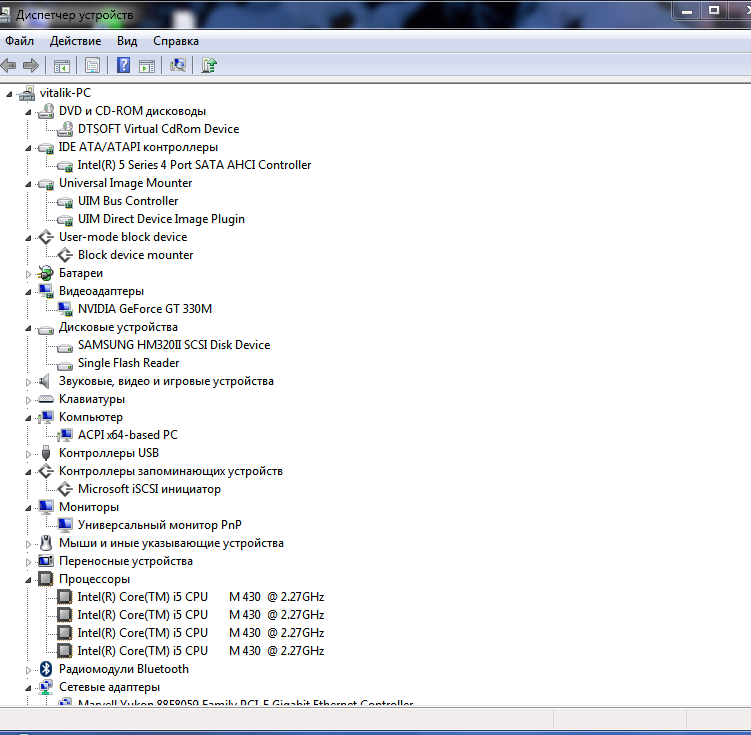The width and height of the screenshot is (751, 735).
Task: Click the Процессоры chip category icon
Action: 46,579
